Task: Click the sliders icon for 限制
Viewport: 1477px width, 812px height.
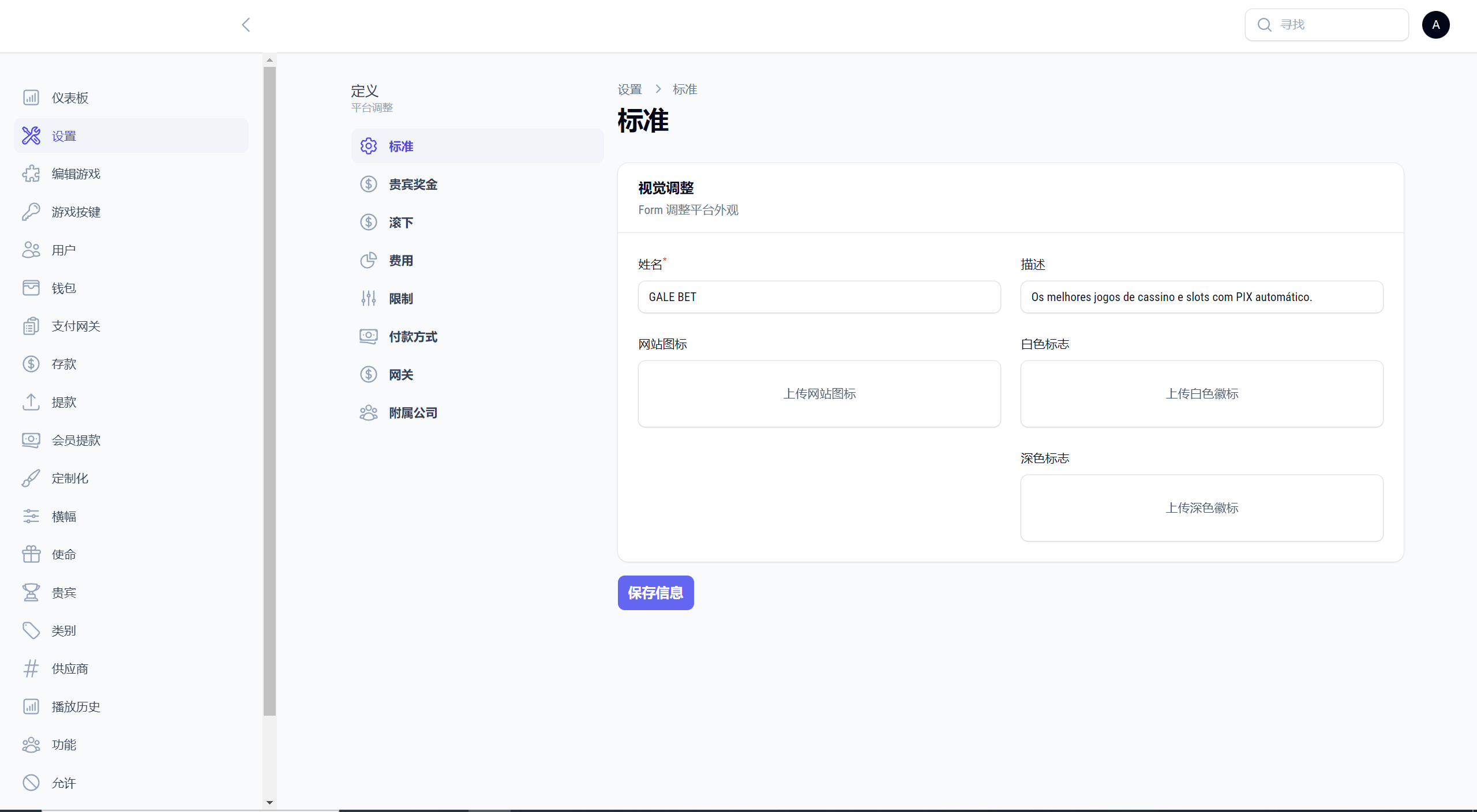Action: click(369, 299)
